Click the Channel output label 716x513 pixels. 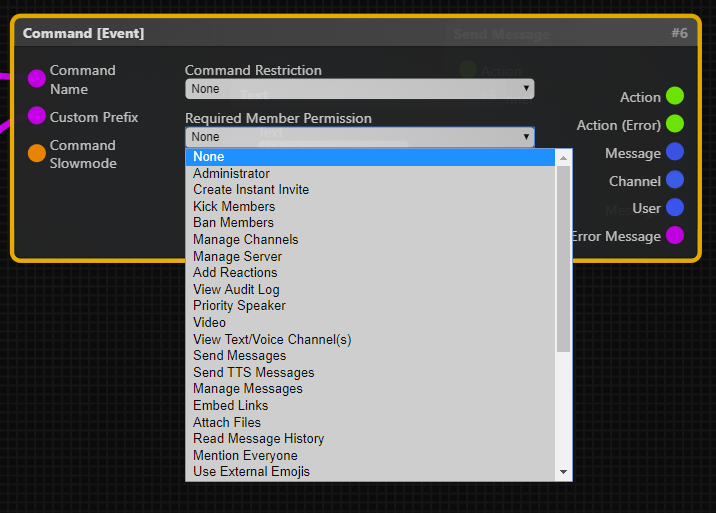pyautogui.click(x=635, y=181)
